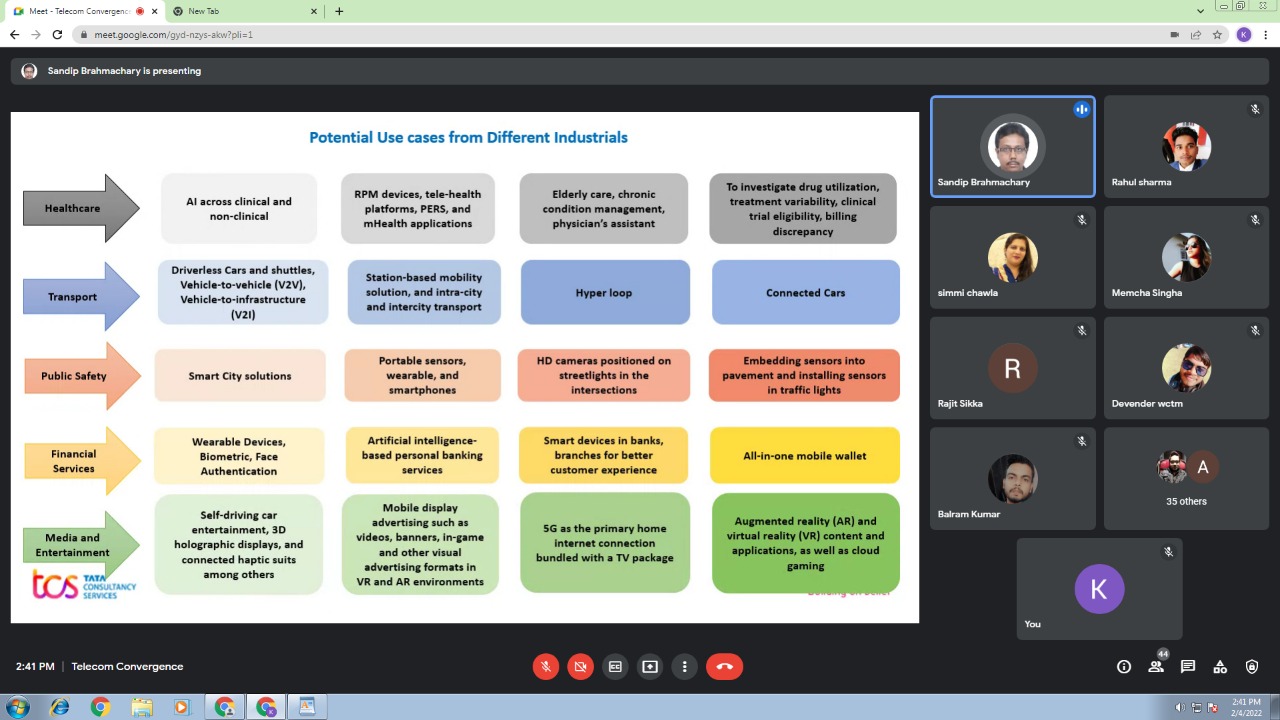The width and height of the screenshot is (1280, 720).
Task: Open the meeting details info icon
Action: [1124, 667]
